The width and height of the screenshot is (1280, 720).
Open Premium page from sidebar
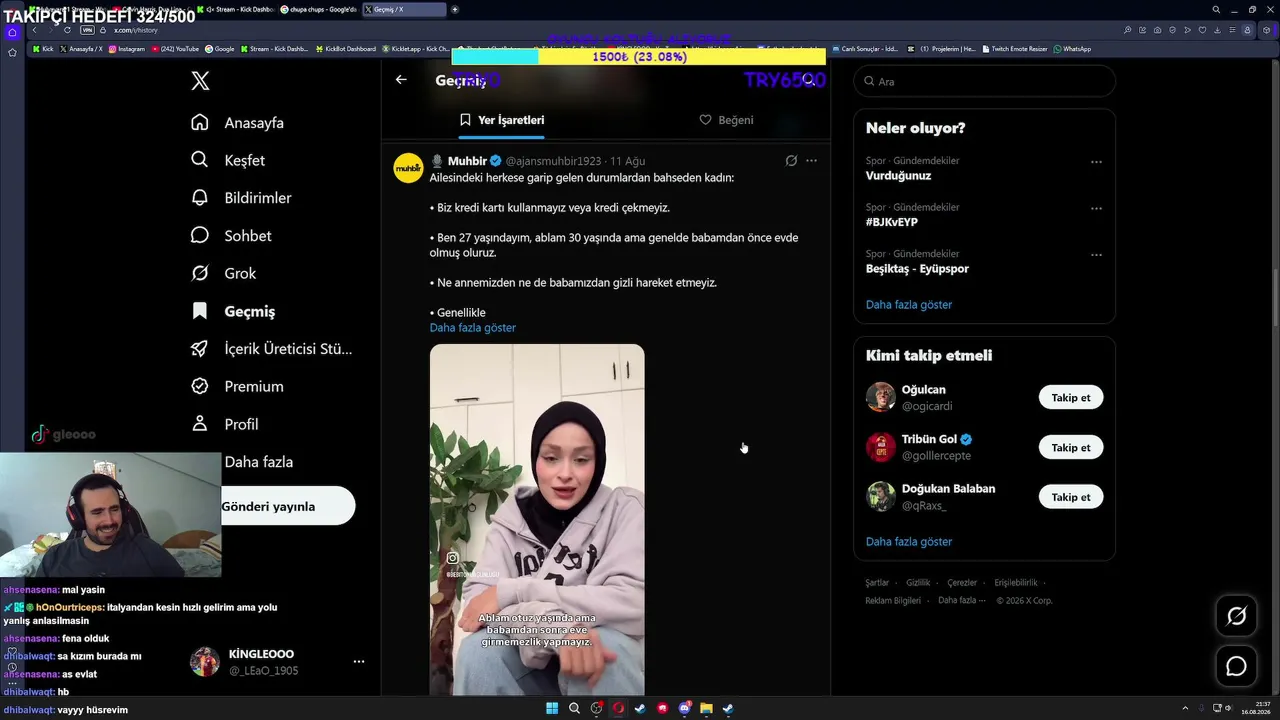click(237, 386)
